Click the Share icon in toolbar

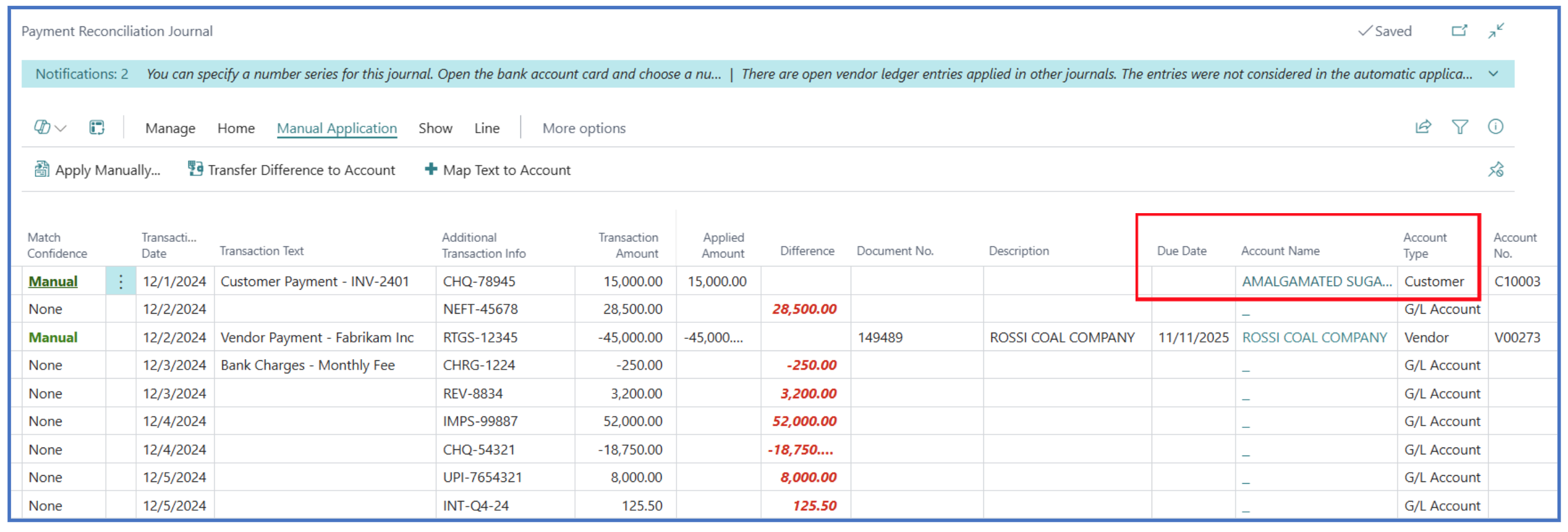pyautogui.click(x=1423, y=126)
